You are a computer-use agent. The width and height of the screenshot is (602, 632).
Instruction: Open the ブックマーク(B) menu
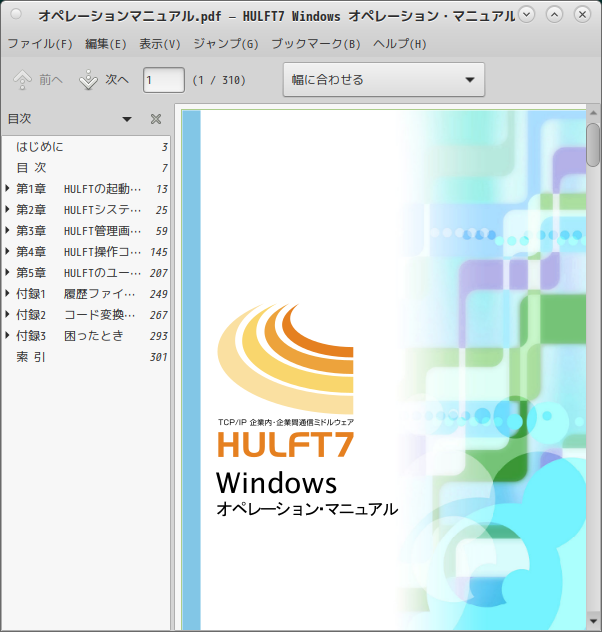point(316,44)
